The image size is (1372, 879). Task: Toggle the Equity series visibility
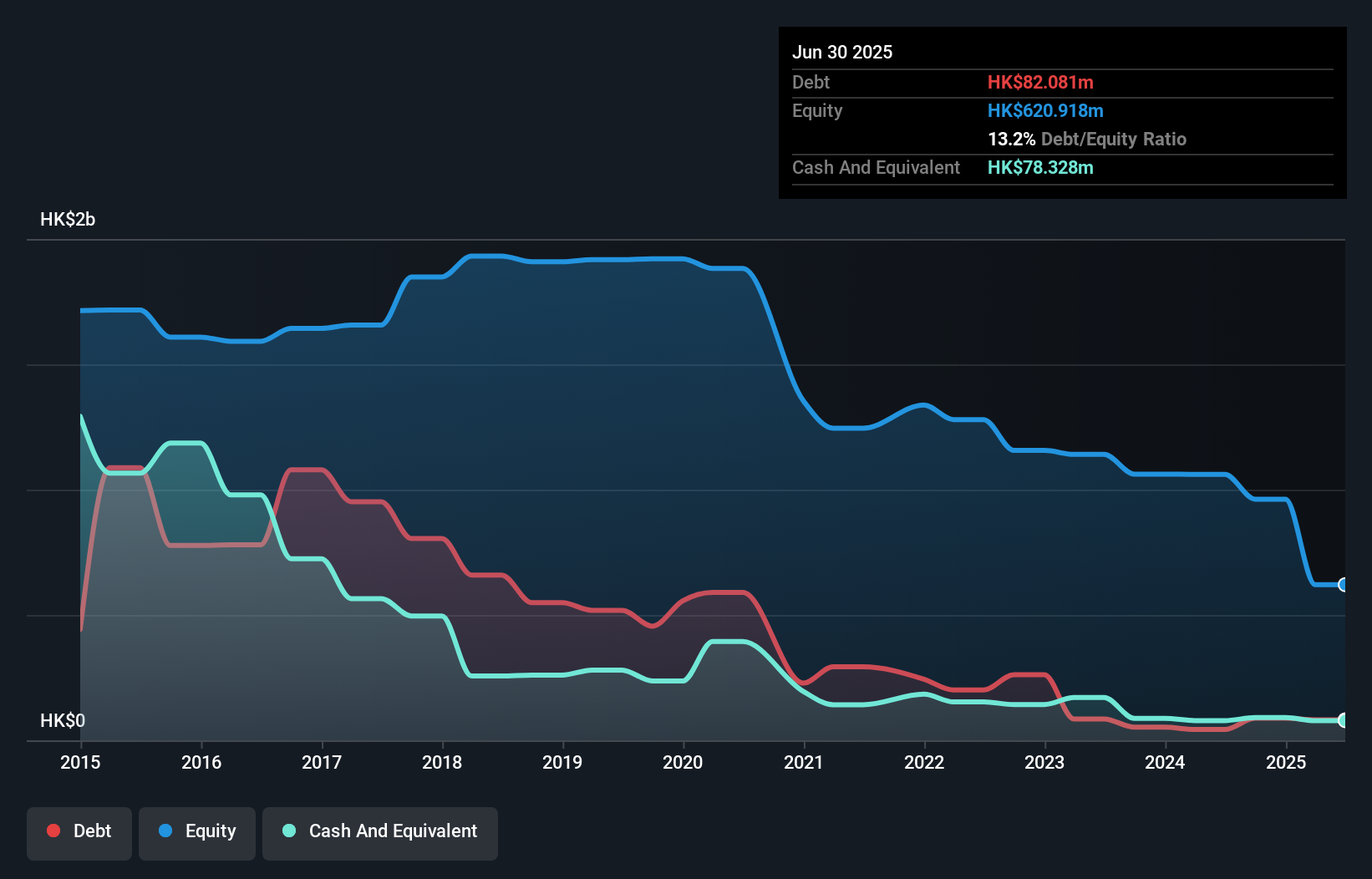[196, 832]
